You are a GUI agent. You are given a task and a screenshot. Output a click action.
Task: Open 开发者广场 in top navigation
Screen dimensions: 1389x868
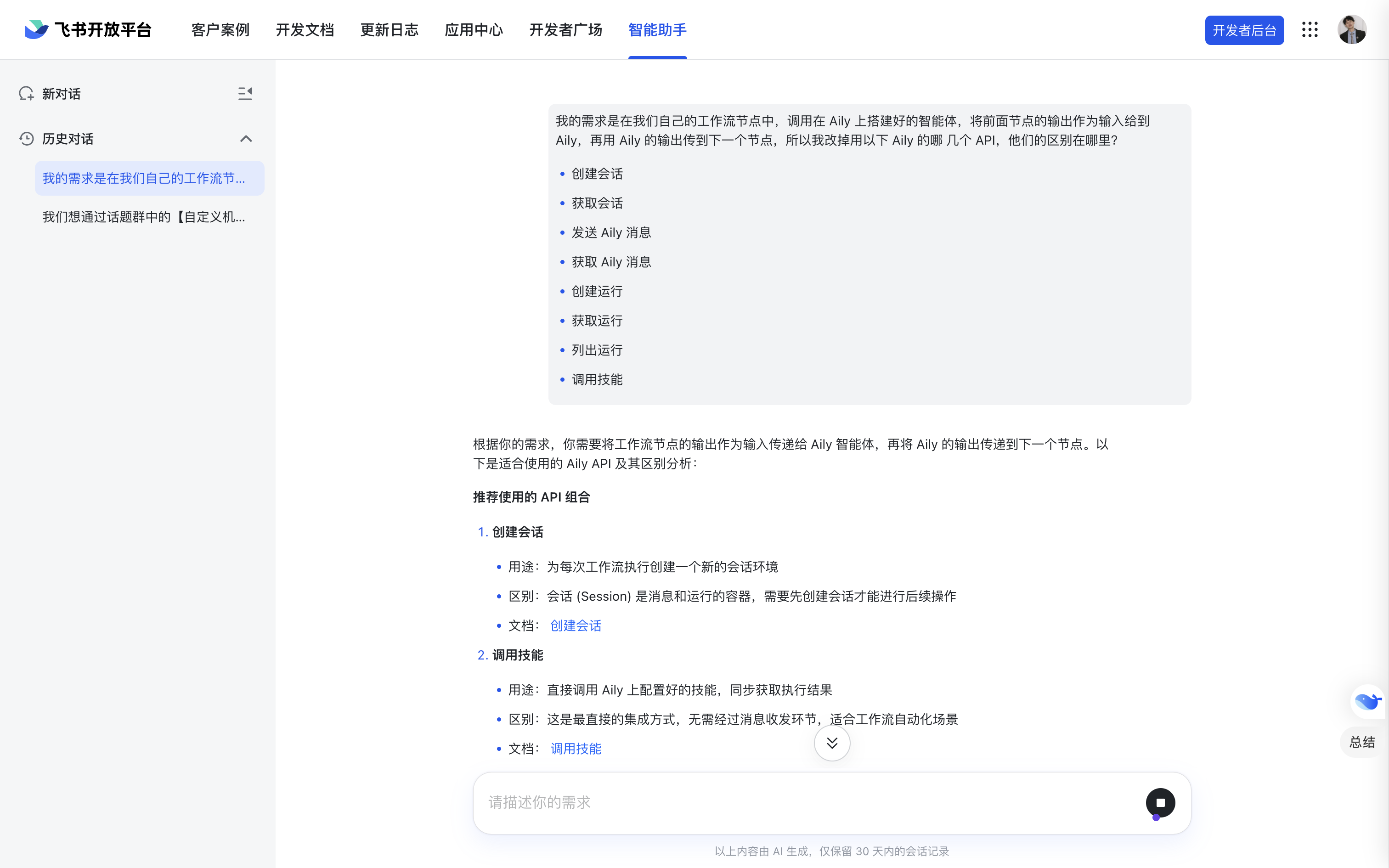coord(565,30)
